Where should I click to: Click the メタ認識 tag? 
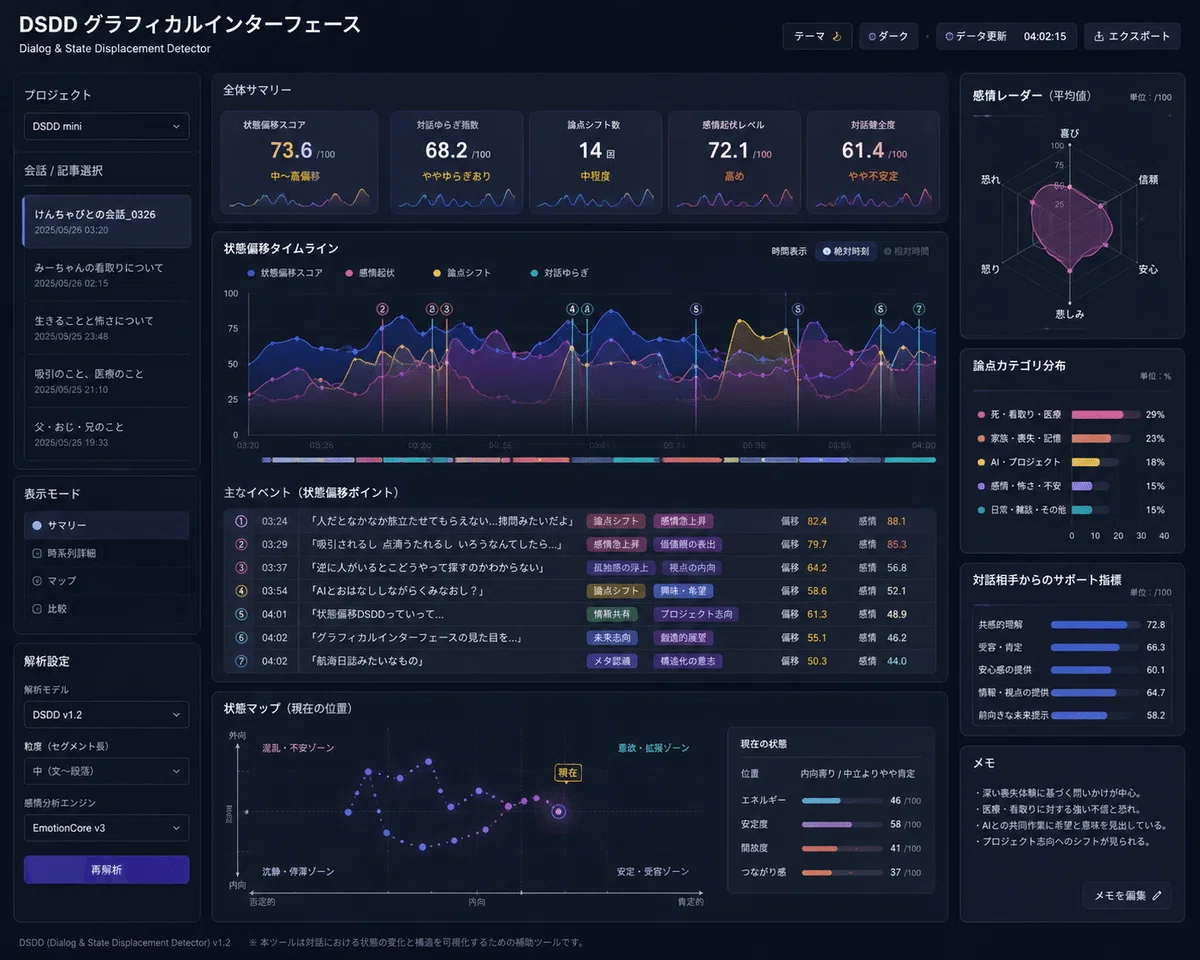point(611,661)
